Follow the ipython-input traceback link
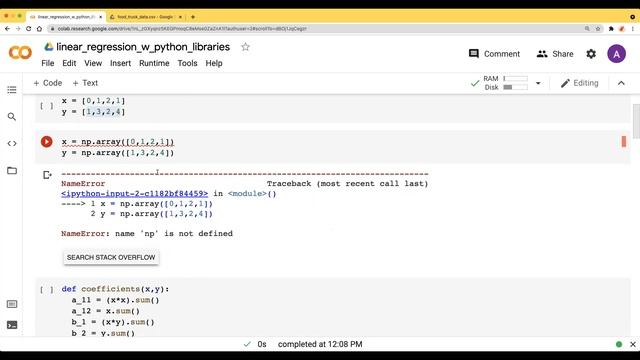 point(134,193)
